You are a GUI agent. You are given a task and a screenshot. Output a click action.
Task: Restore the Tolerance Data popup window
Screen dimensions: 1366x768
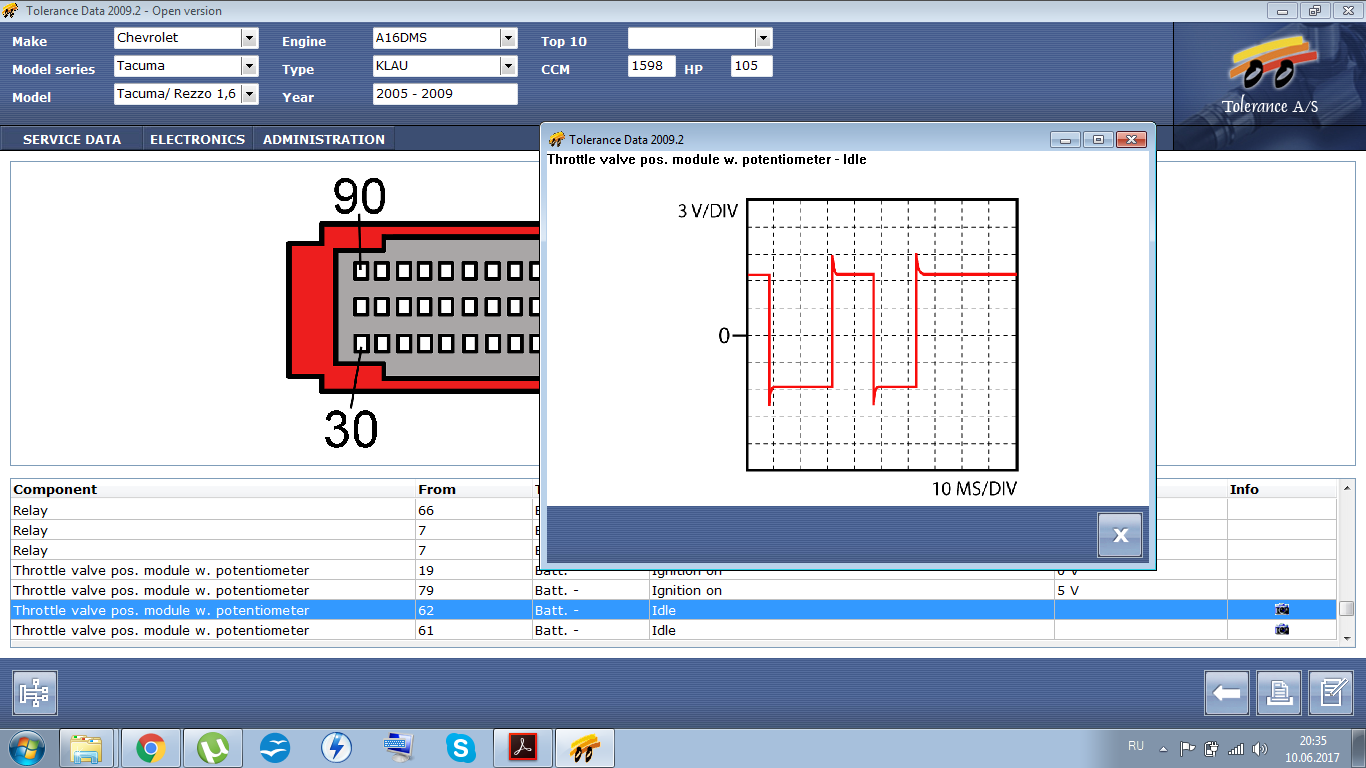[x=1098, y=140]
